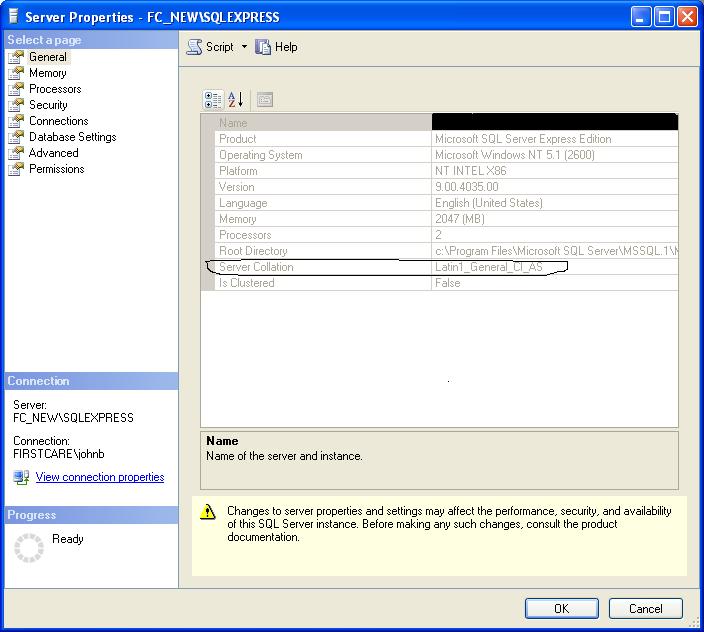
Task: Close the Server Properties window
Action: [x=687, y=17]
